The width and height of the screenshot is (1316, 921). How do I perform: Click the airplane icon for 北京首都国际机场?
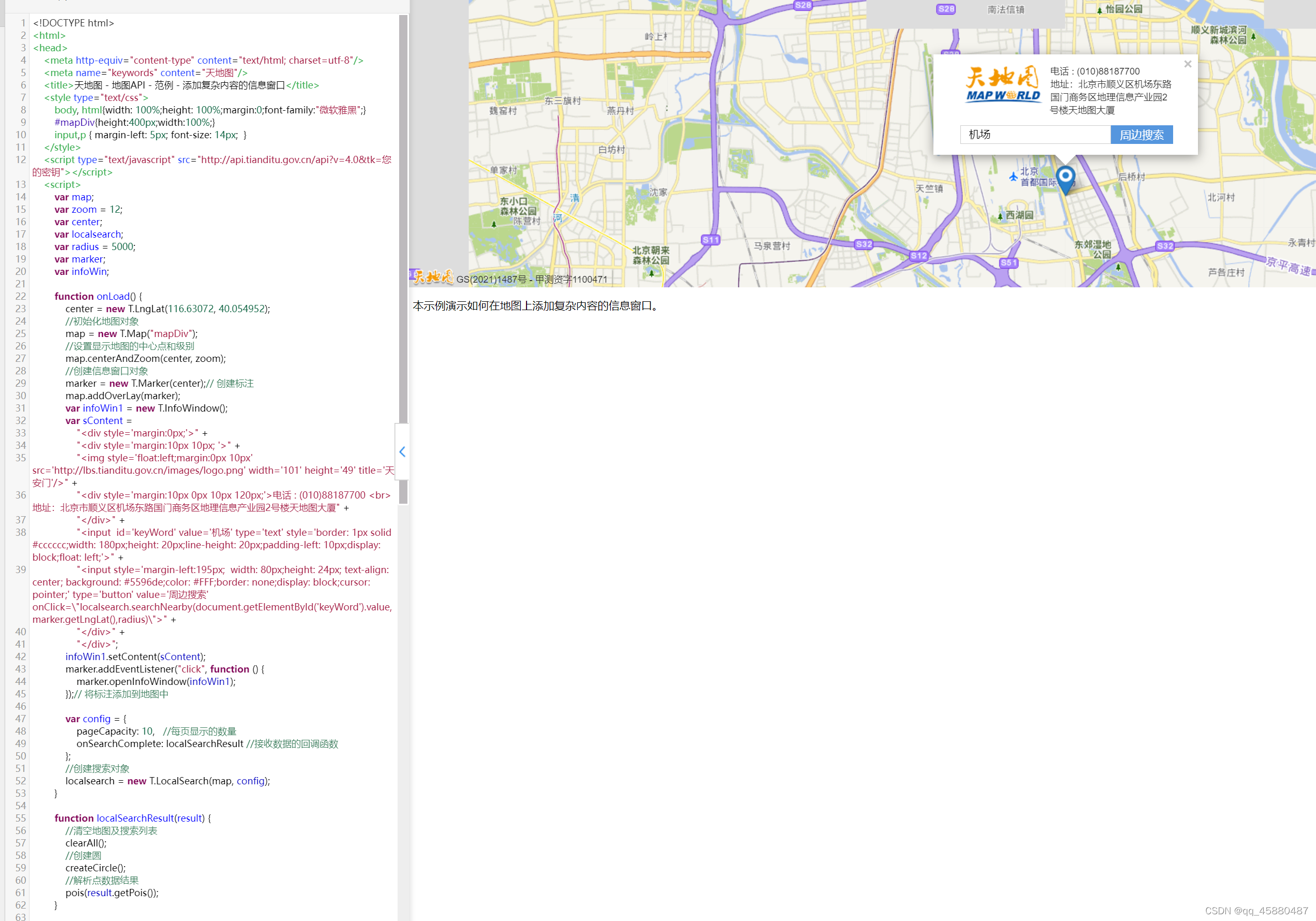1013,177
